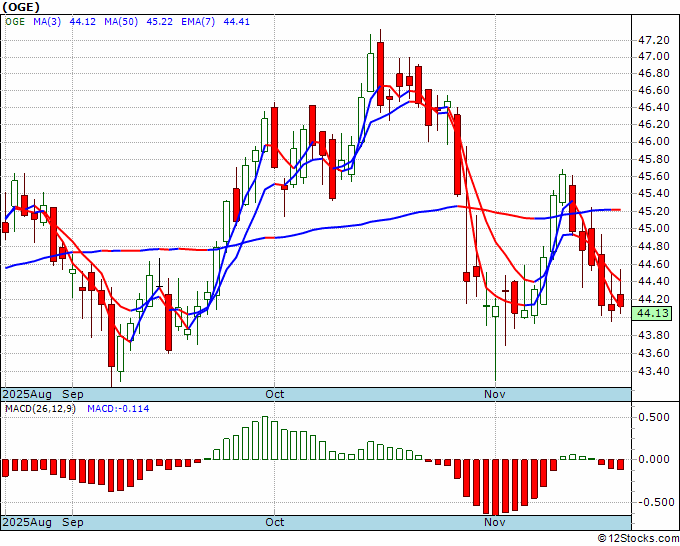Click the MACD:-0.114 value
Screen dimensions: 680x546
(118, 409)
